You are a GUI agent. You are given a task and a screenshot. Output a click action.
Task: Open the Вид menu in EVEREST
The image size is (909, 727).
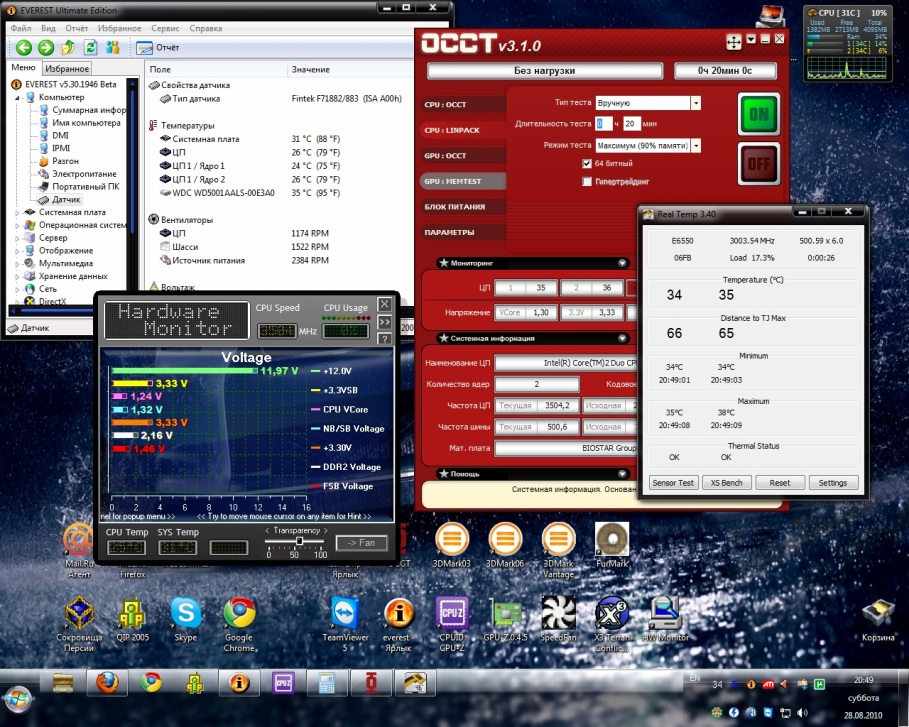pyautogui.click(x=49, y=28)
